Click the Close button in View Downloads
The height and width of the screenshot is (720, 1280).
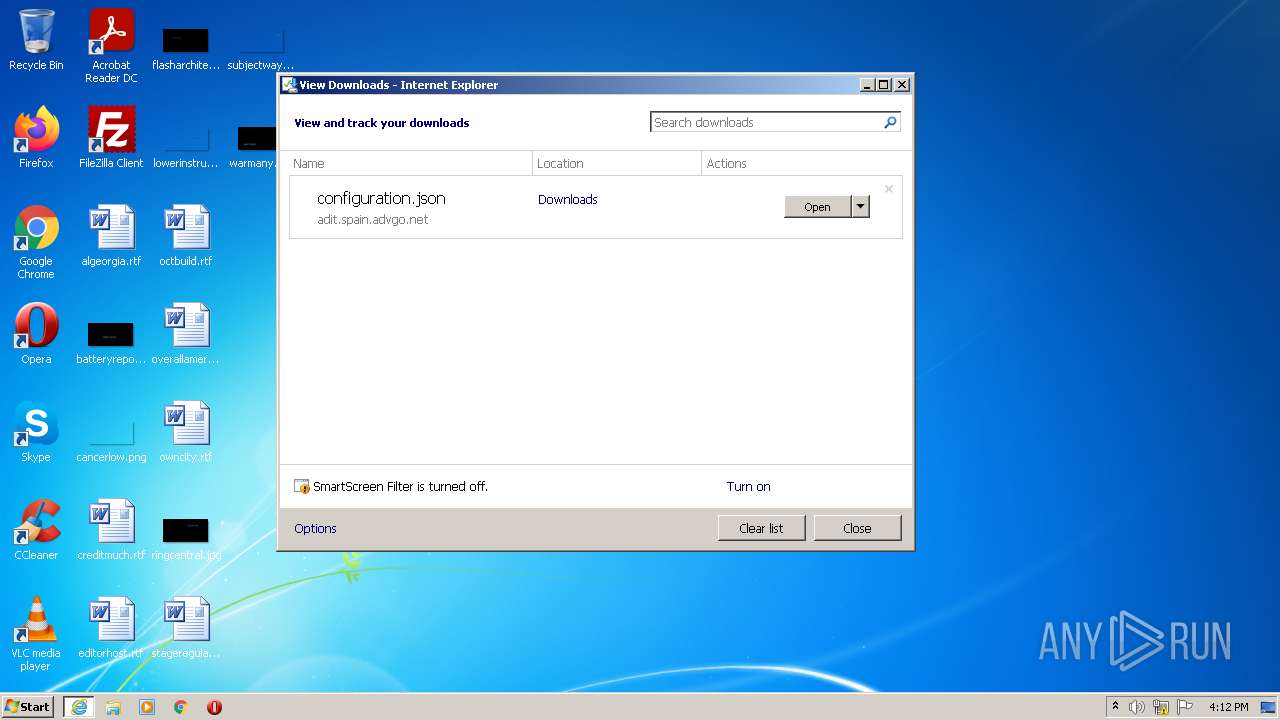pos(857,528)
